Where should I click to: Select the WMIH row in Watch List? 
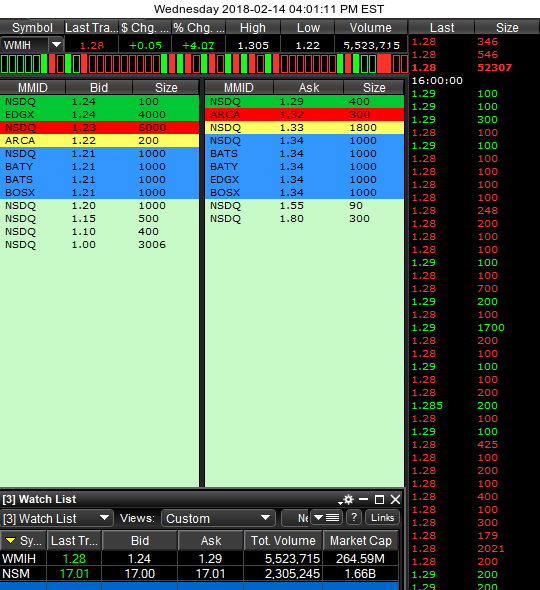click(x=199, y=558)
